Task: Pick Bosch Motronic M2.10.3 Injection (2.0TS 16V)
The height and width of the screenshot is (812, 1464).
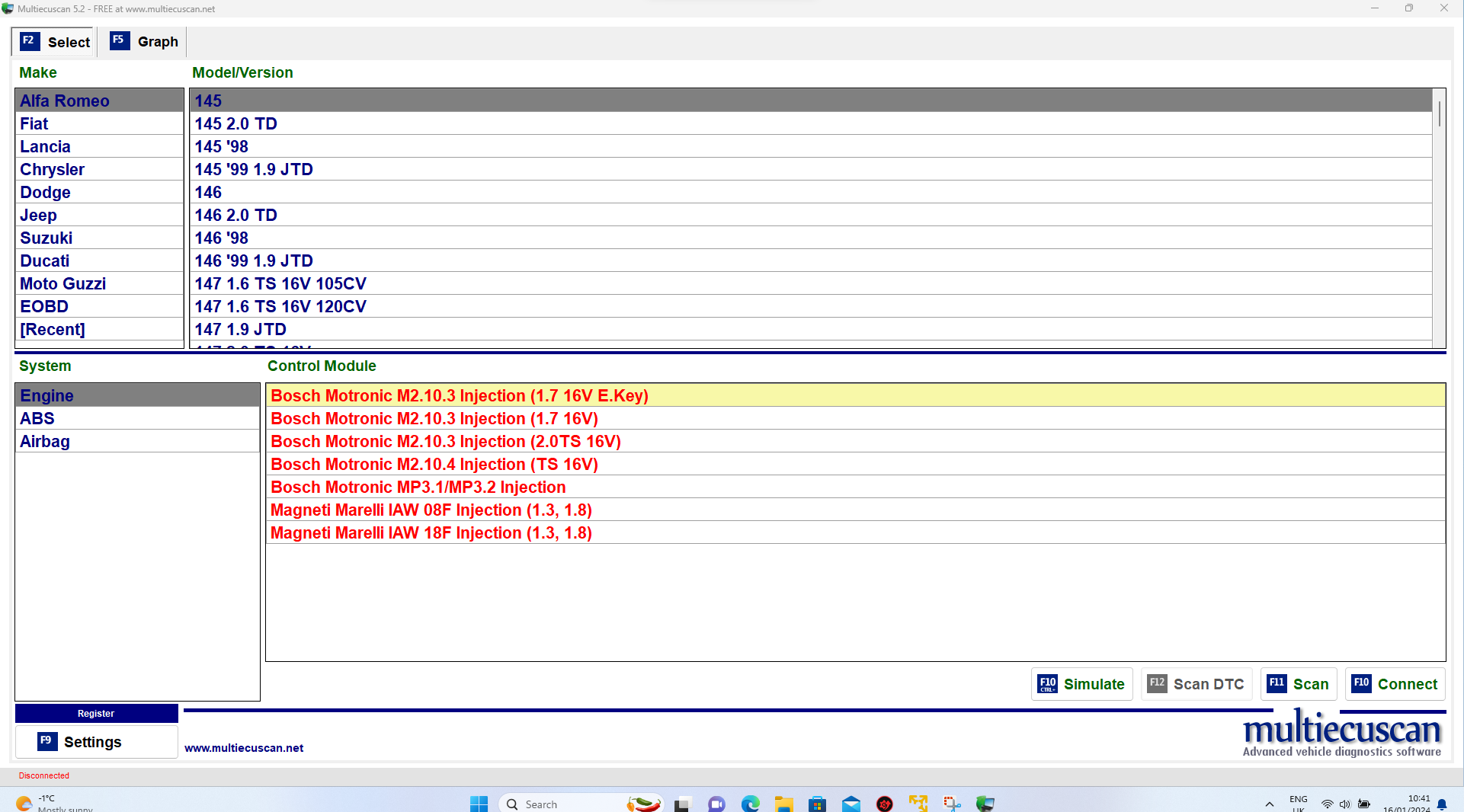Action: [x=855, y=441]
